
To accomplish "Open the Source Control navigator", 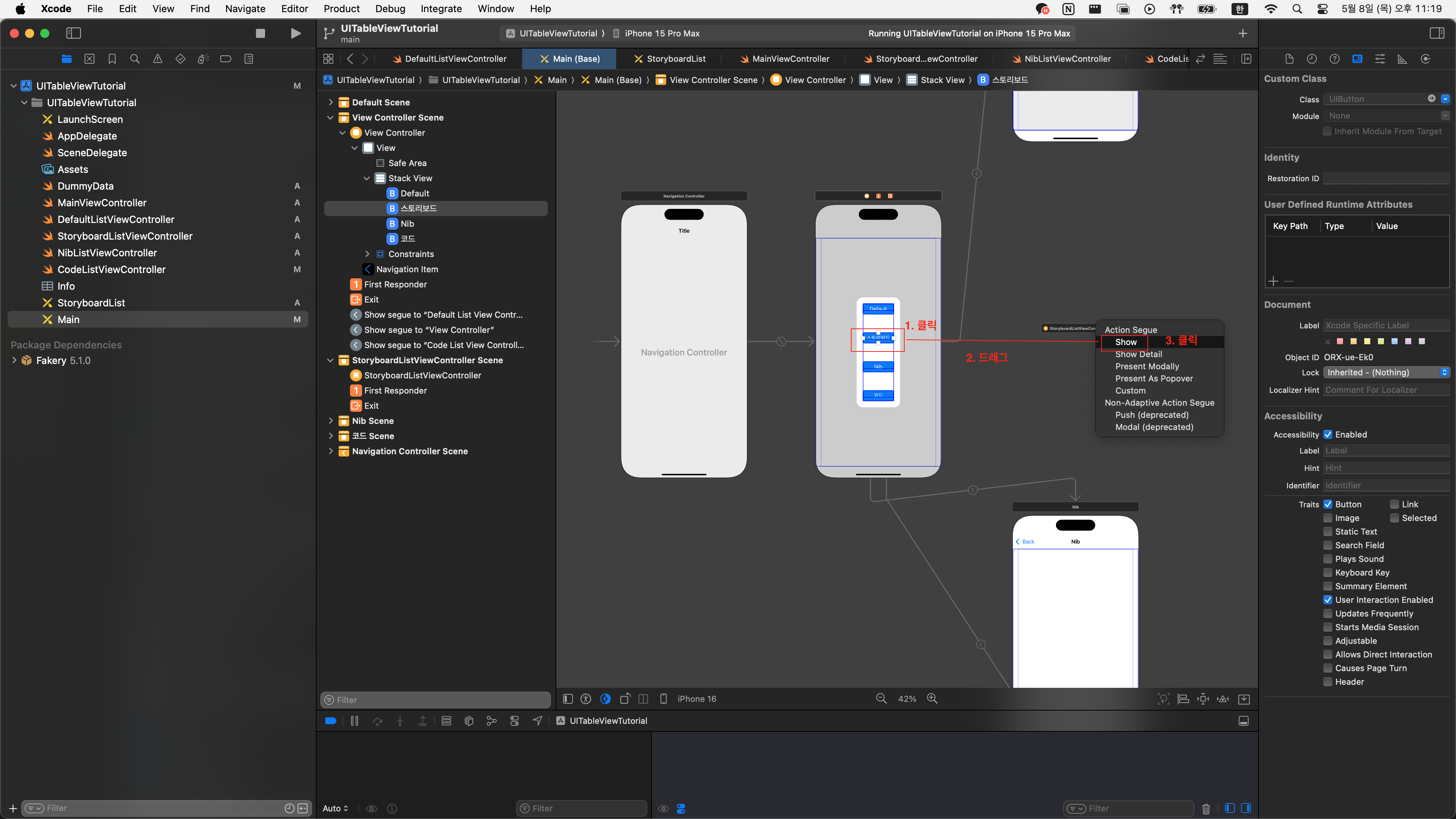I will 89,59.
